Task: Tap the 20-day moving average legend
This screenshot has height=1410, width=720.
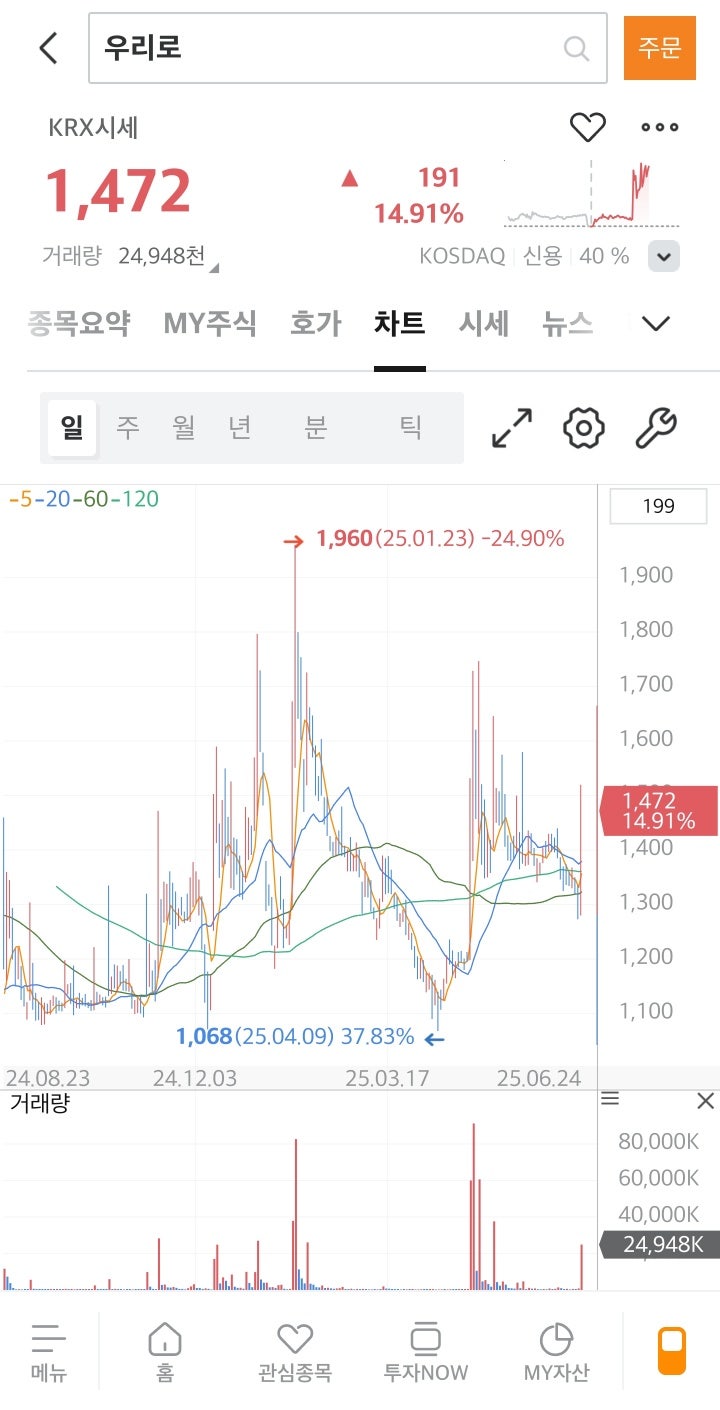Action: [52, 498]
